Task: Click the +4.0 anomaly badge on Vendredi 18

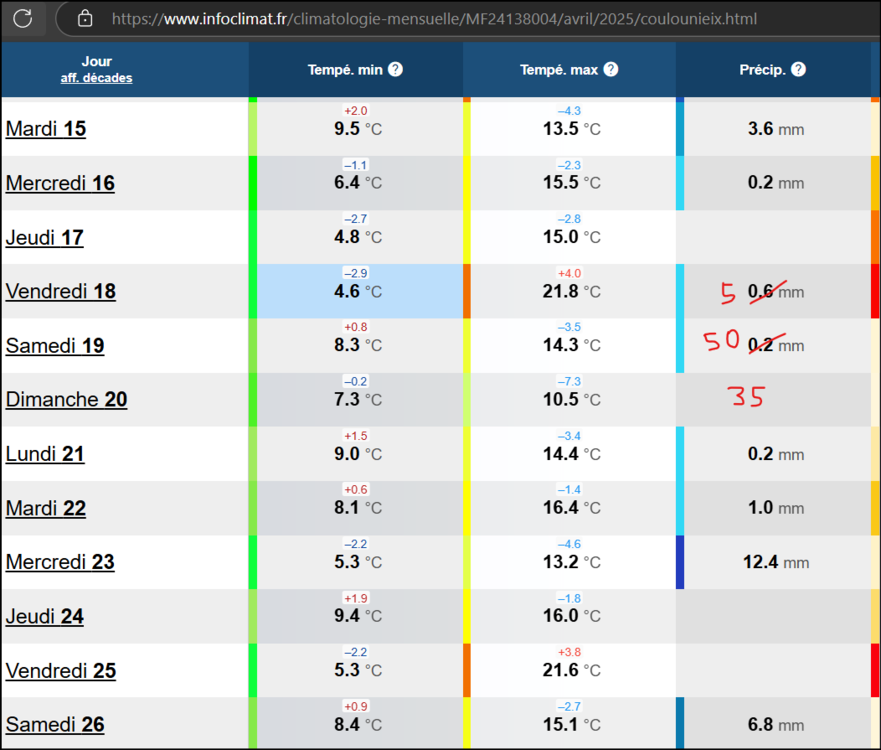Action: [x=569, y=274]
